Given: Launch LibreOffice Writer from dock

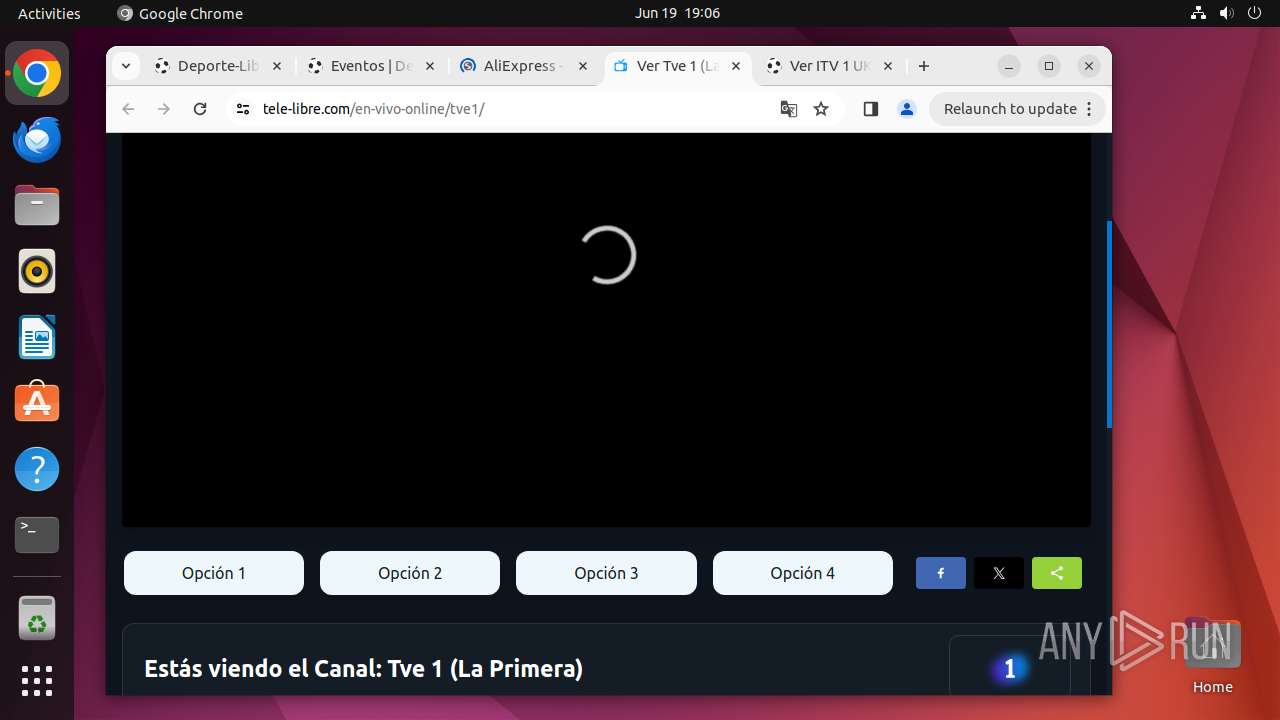Looking at the screenshot, I should [x=37, y=338].
